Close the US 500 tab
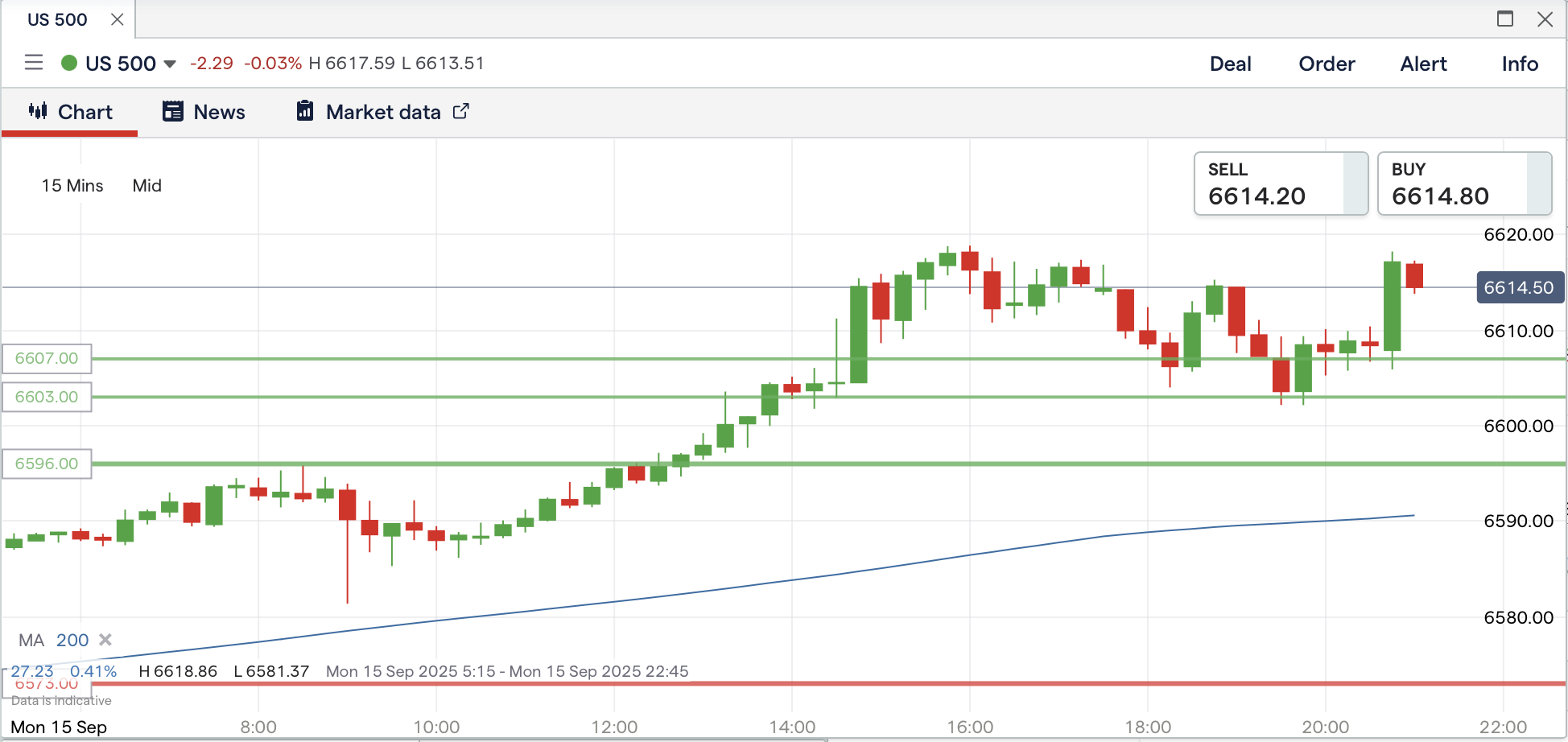1568x742 pixels. 118,19
